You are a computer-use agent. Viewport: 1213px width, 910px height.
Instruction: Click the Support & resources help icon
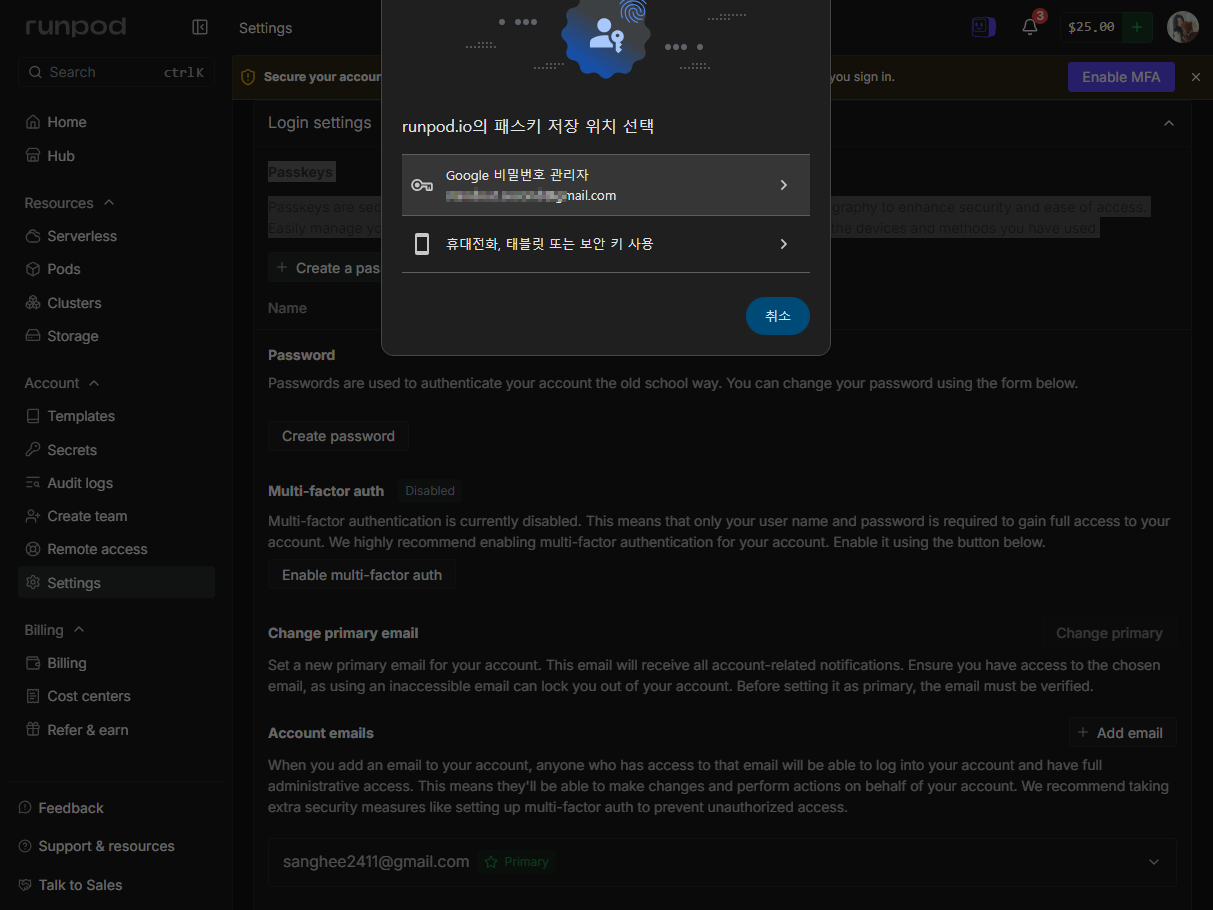click(25, 846)
